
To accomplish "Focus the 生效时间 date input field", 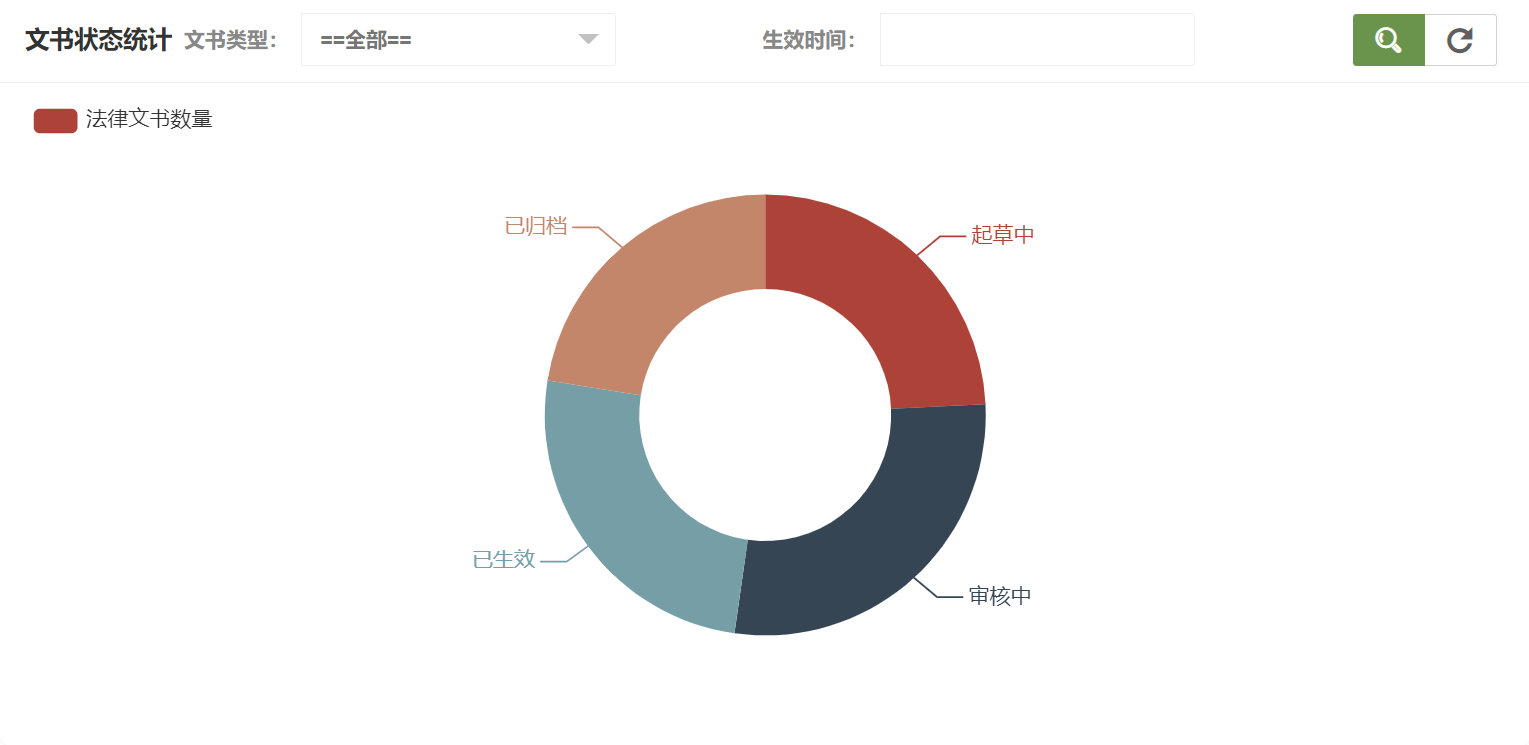I will 1037,40.
